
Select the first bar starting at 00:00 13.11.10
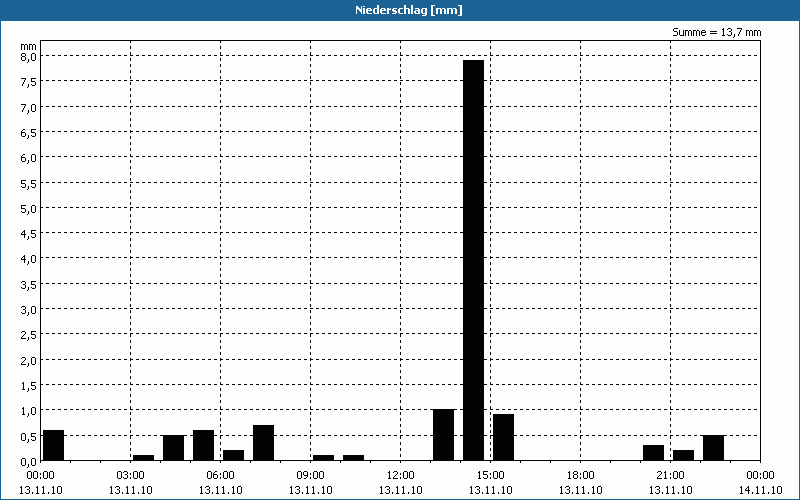(54, 445)
